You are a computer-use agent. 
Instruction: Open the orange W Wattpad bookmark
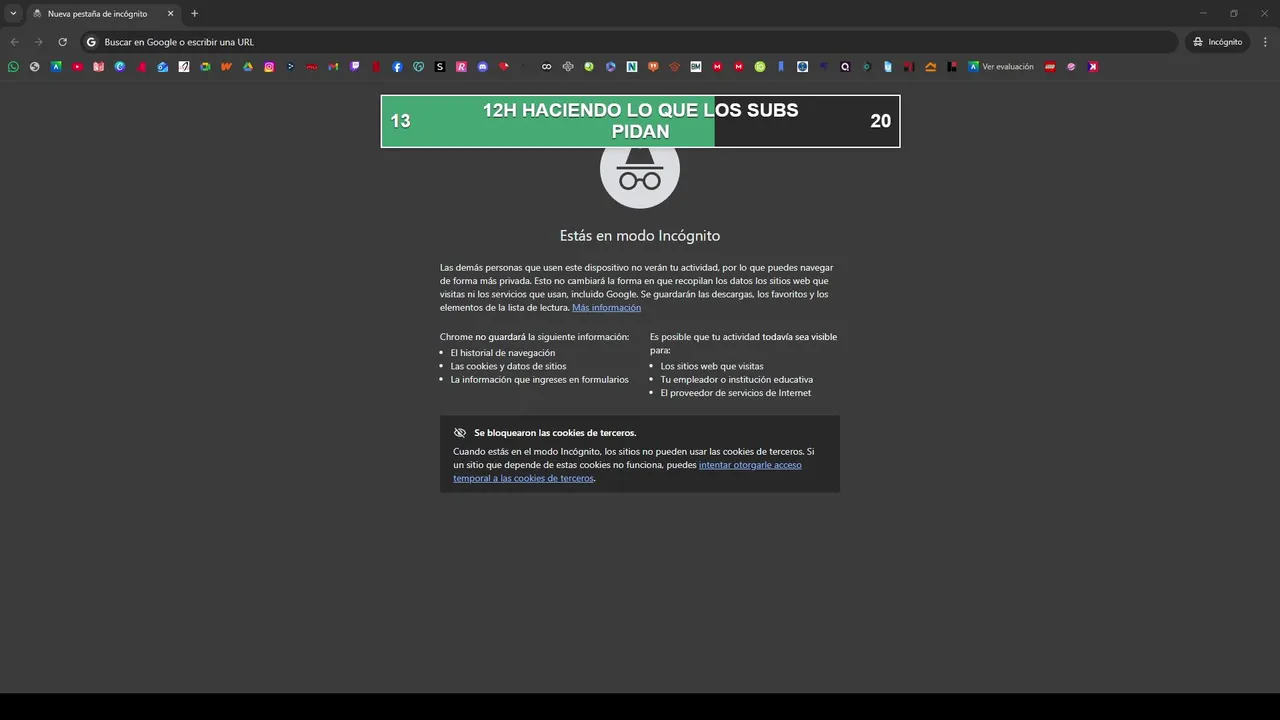(x=227, y=67)
